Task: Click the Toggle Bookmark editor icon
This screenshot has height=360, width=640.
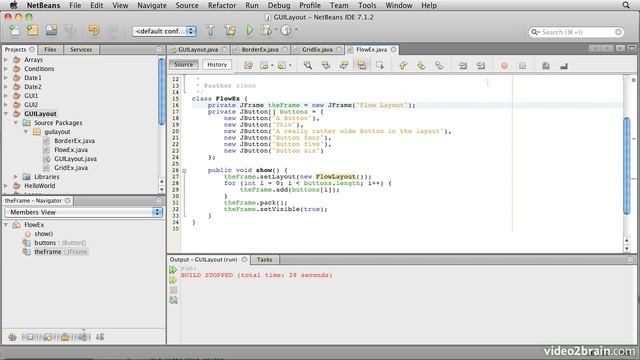Action: click(439, 65)
